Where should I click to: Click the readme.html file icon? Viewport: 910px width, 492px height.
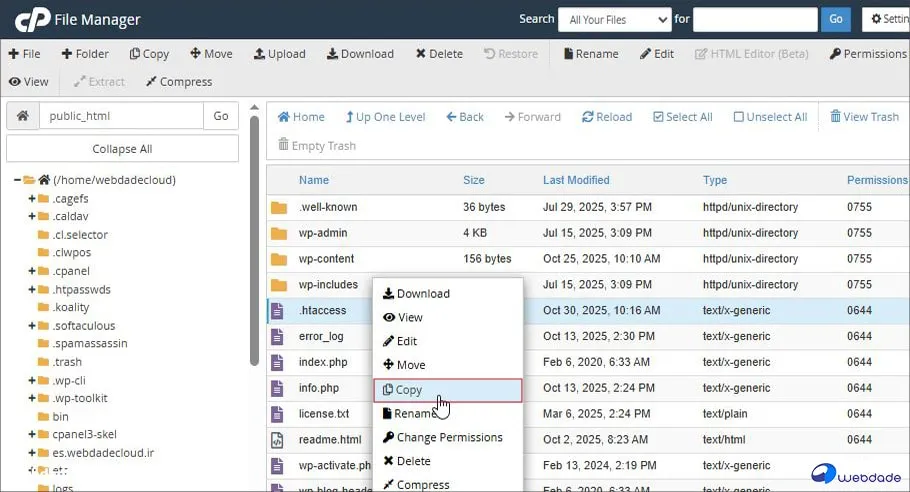277,440
